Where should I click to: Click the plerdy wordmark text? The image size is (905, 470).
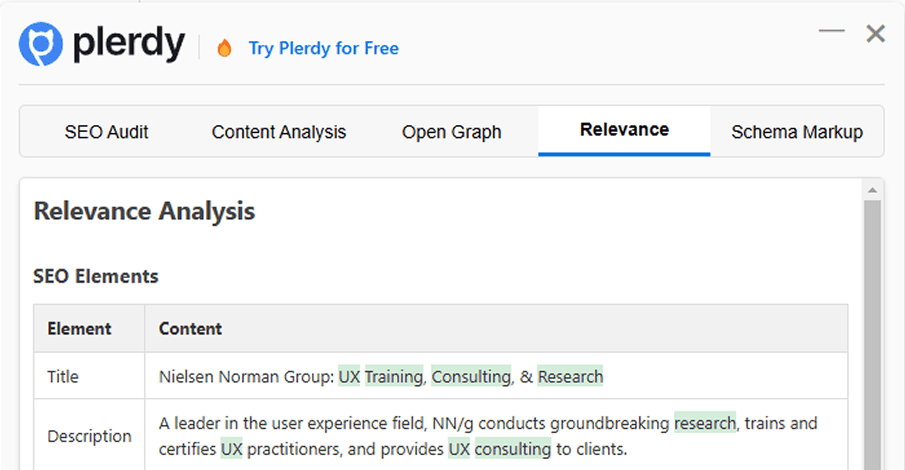pos(128,45)
